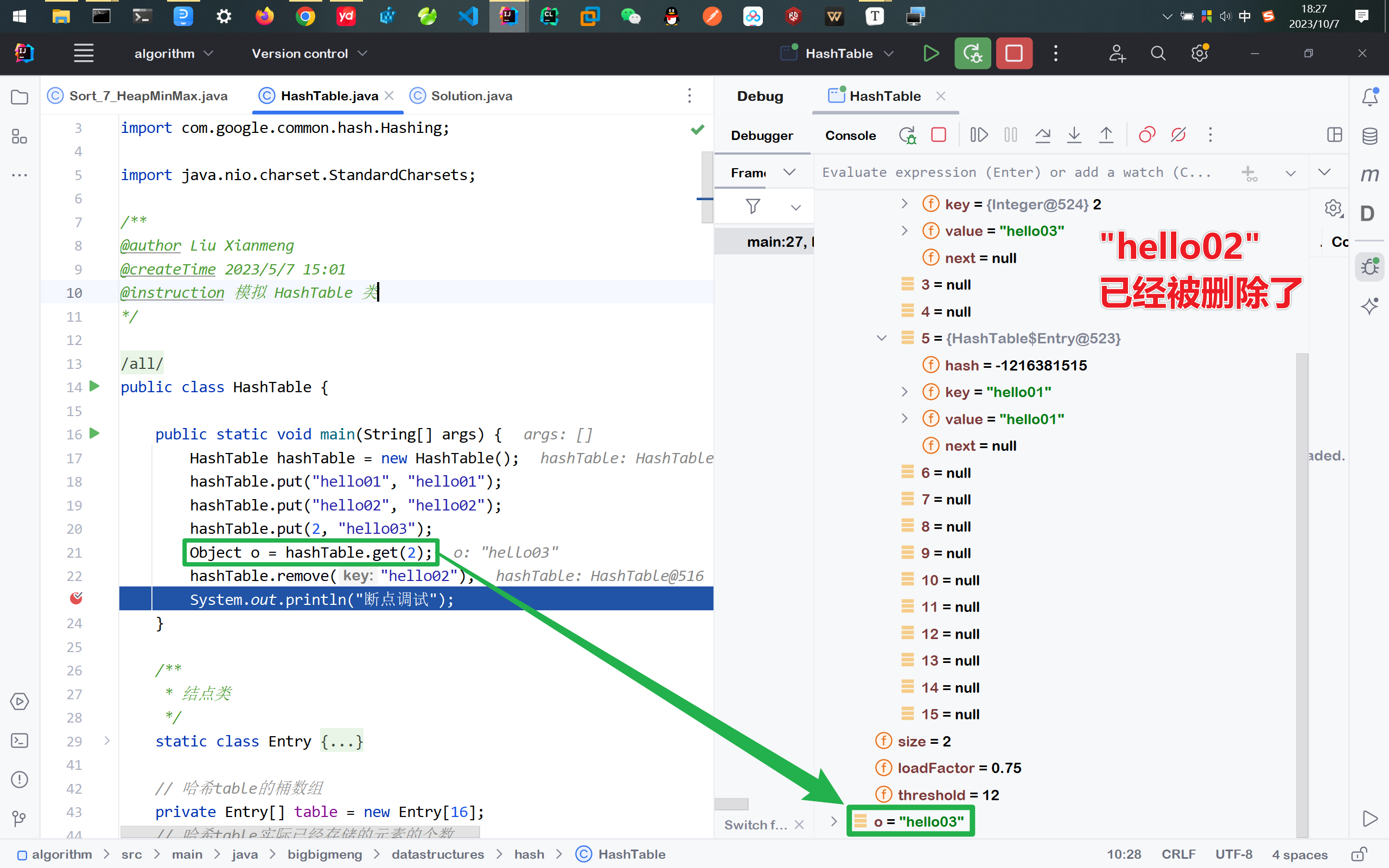The width and height of the screenshot is (1389, 868).
Task: Click the Step Out button
Action: (x=1106, y=135)
